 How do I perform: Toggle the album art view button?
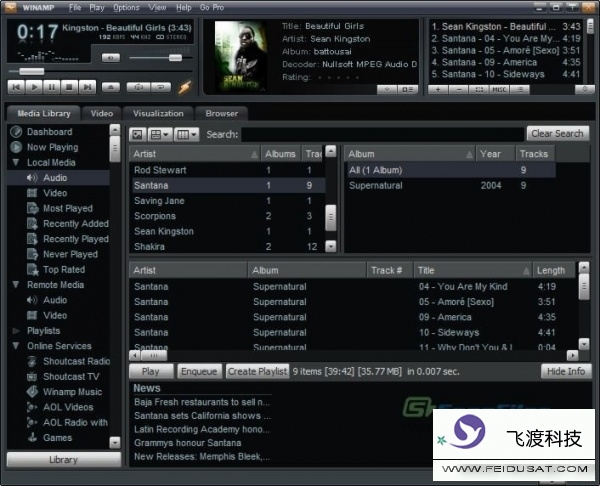[x=137, y=134]
